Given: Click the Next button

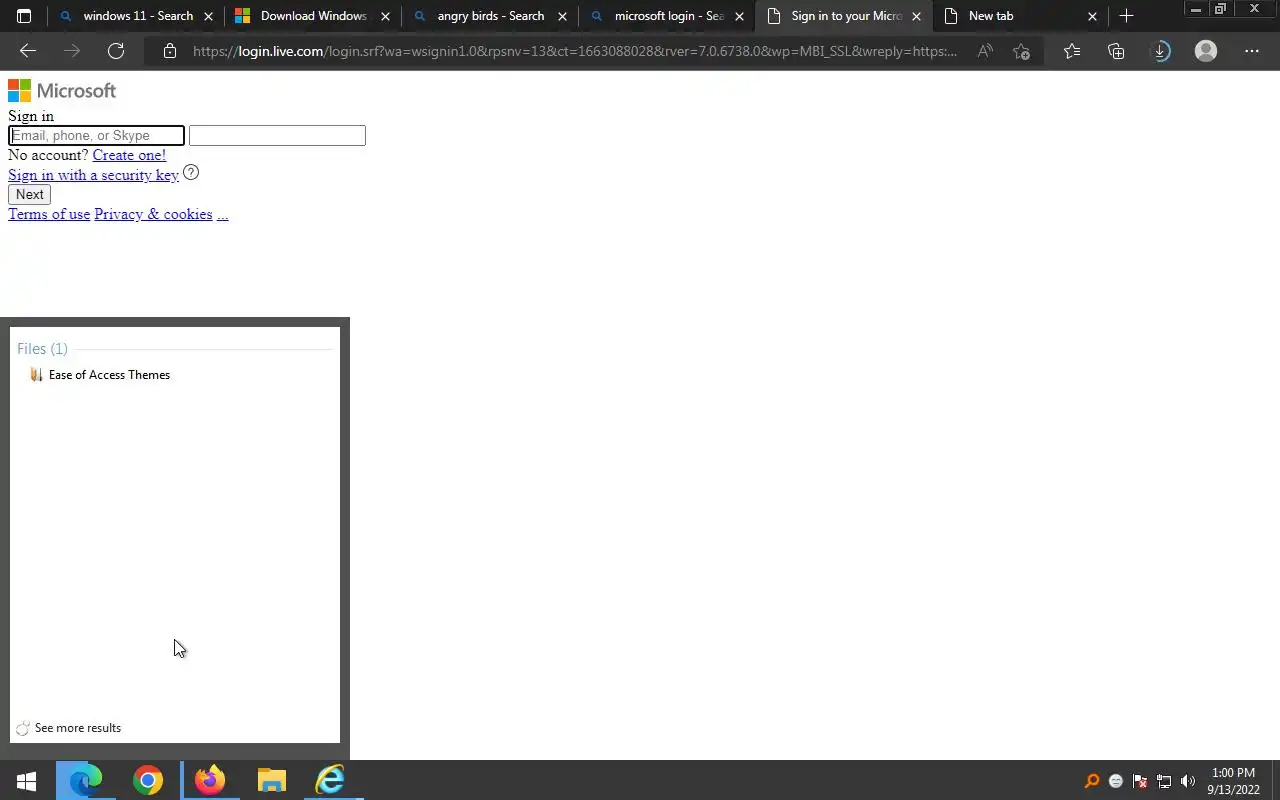Looking at the screenshot, I should (29, 195).
